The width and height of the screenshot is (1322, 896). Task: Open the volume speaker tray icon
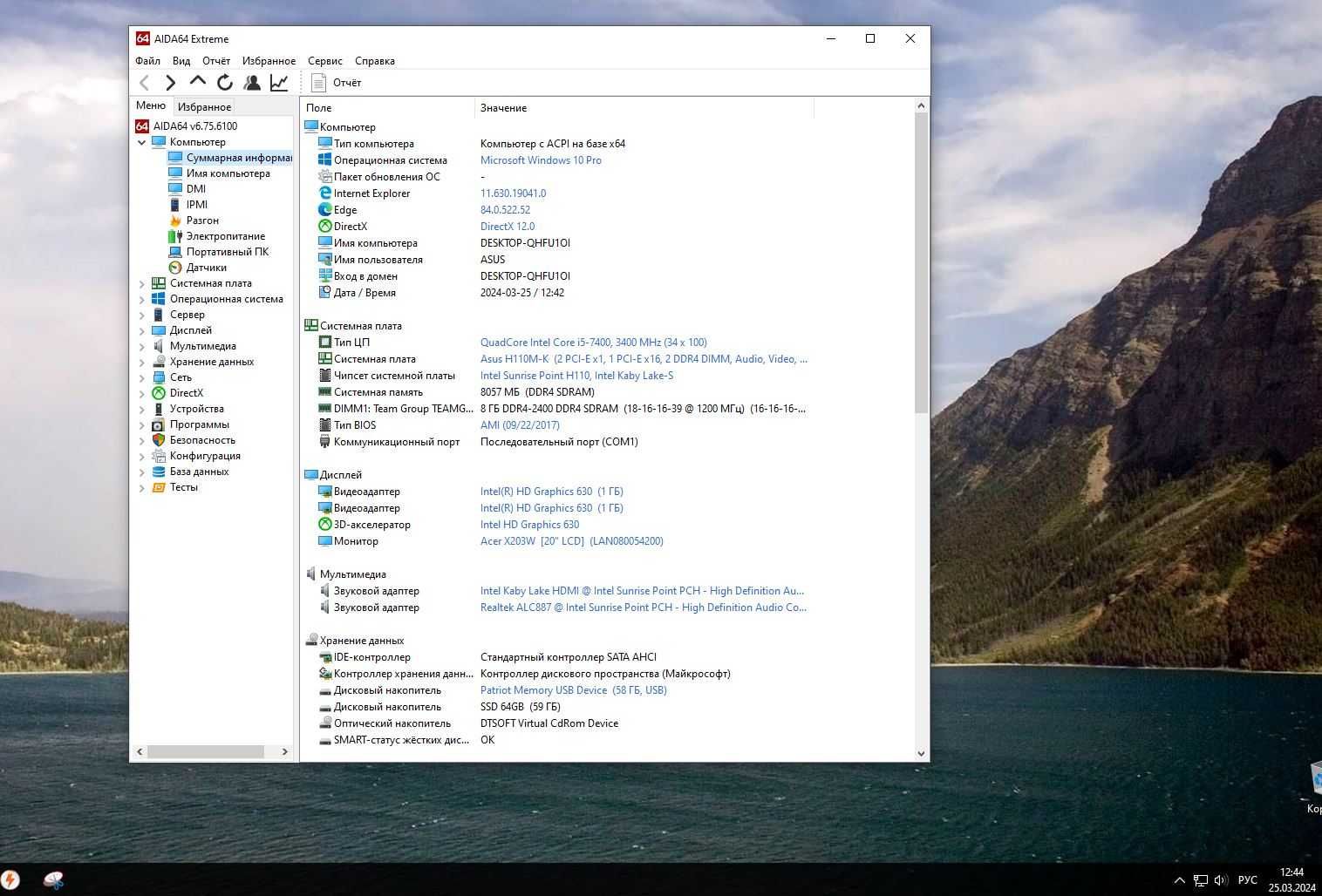(1221, 880)
